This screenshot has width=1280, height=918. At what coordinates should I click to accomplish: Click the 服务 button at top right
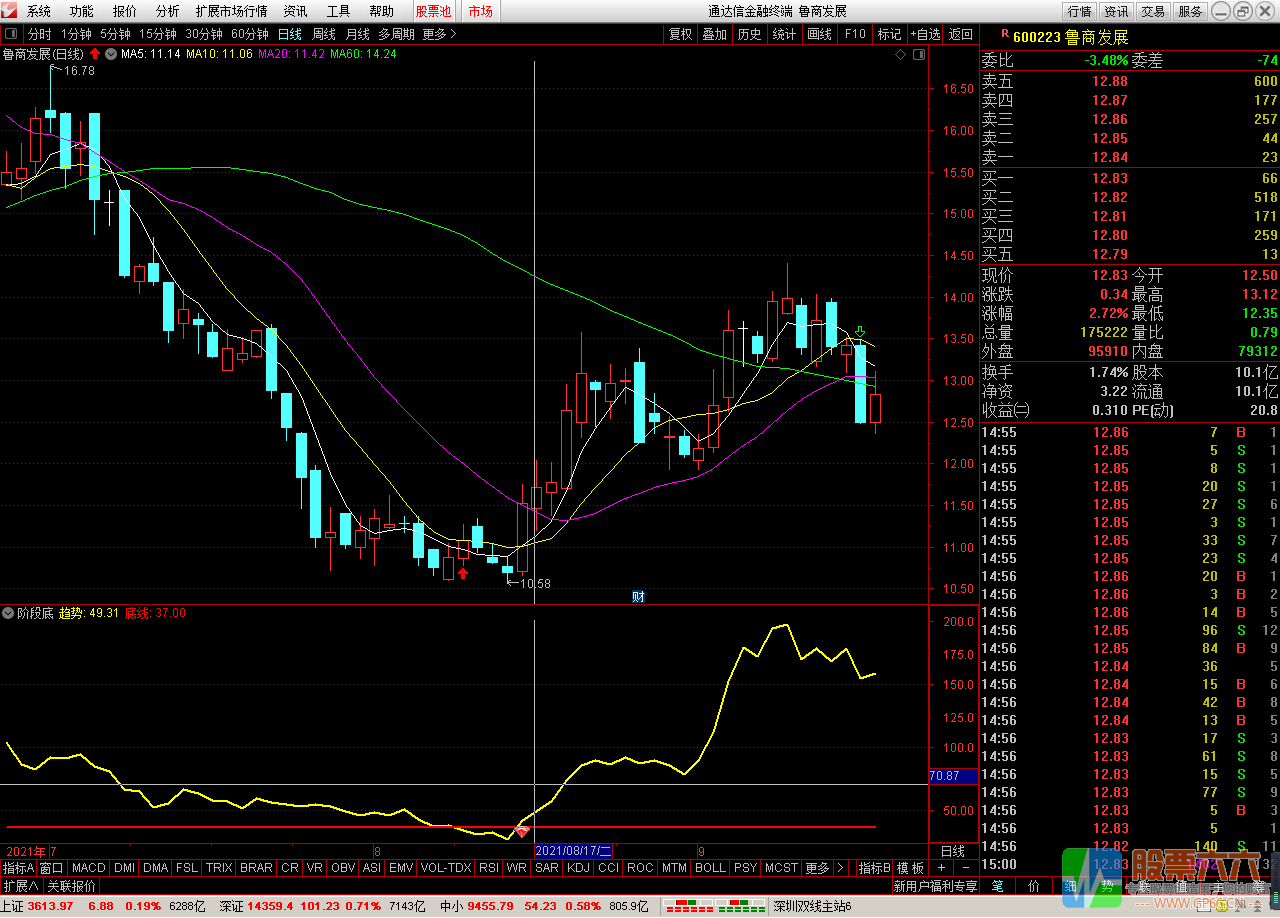(x=1190, y=11)
